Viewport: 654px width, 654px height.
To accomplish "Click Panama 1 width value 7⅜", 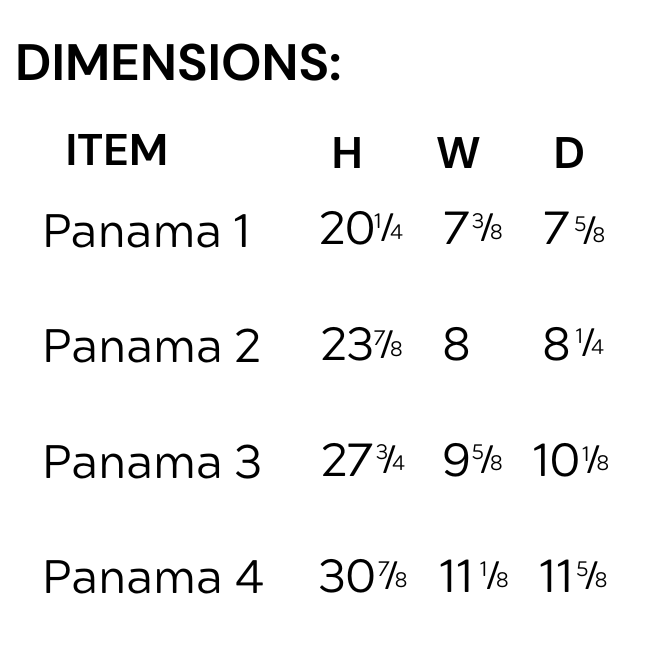I will 472,230.
